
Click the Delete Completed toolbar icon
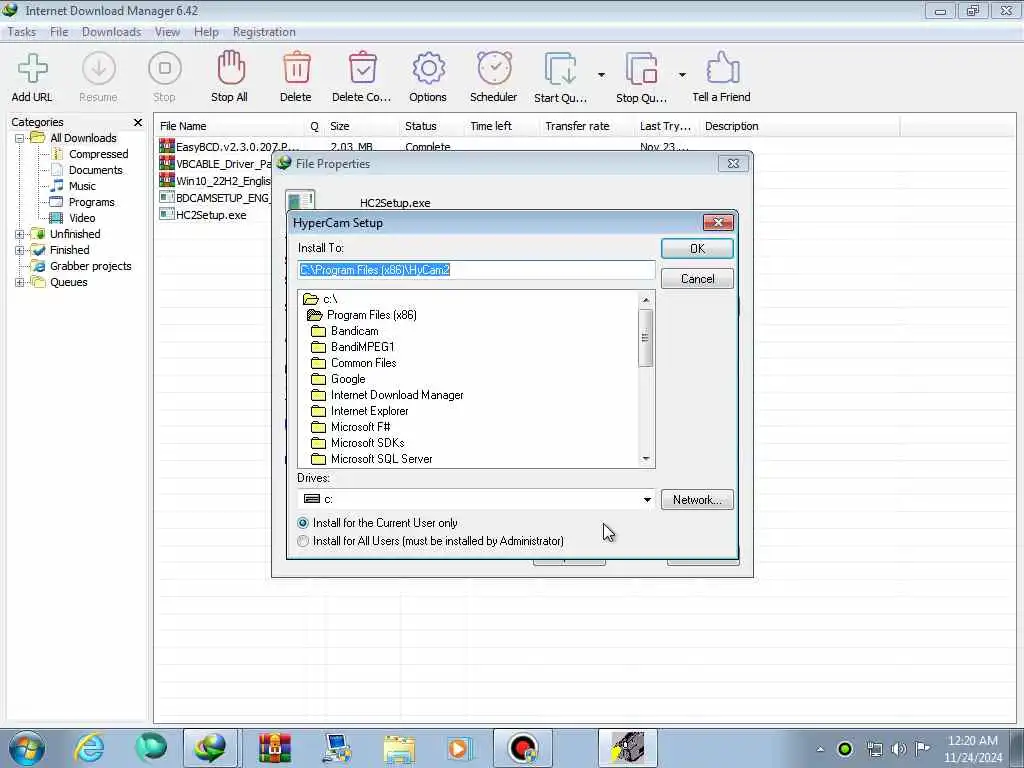pos(362,77)
